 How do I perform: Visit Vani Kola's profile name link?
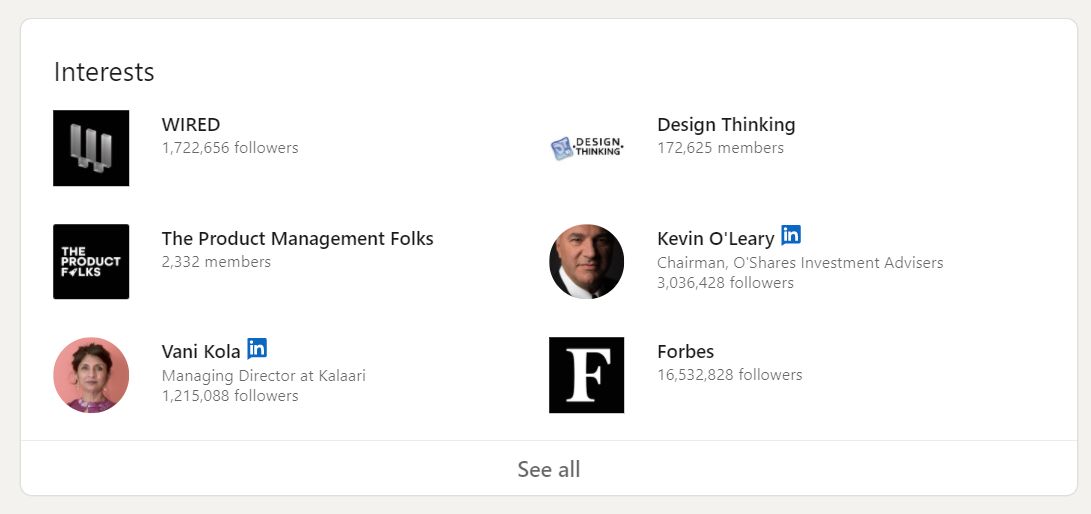(x=201, y=351)
